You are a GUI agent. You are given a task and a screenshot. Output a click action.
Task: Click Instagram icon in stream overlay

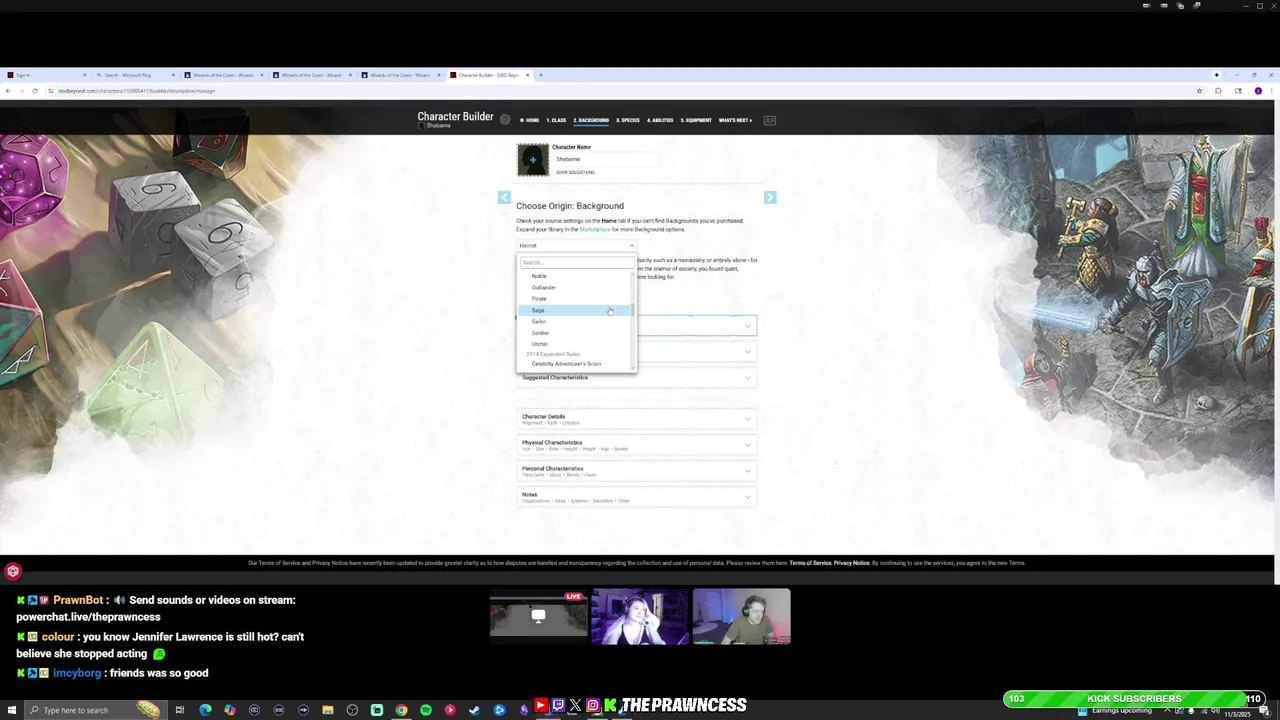pyautogui.click(x=593, y=706)
